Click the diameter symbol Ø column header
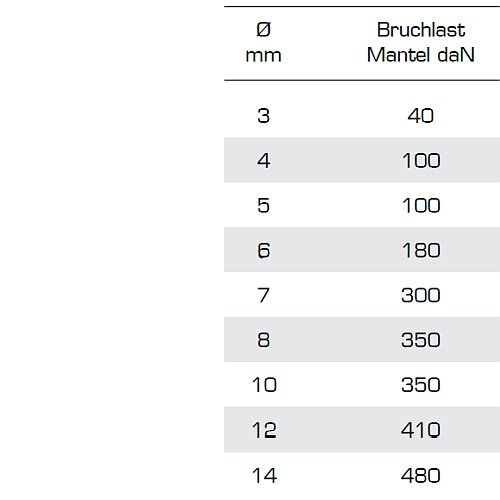 [x=263, y=43]
